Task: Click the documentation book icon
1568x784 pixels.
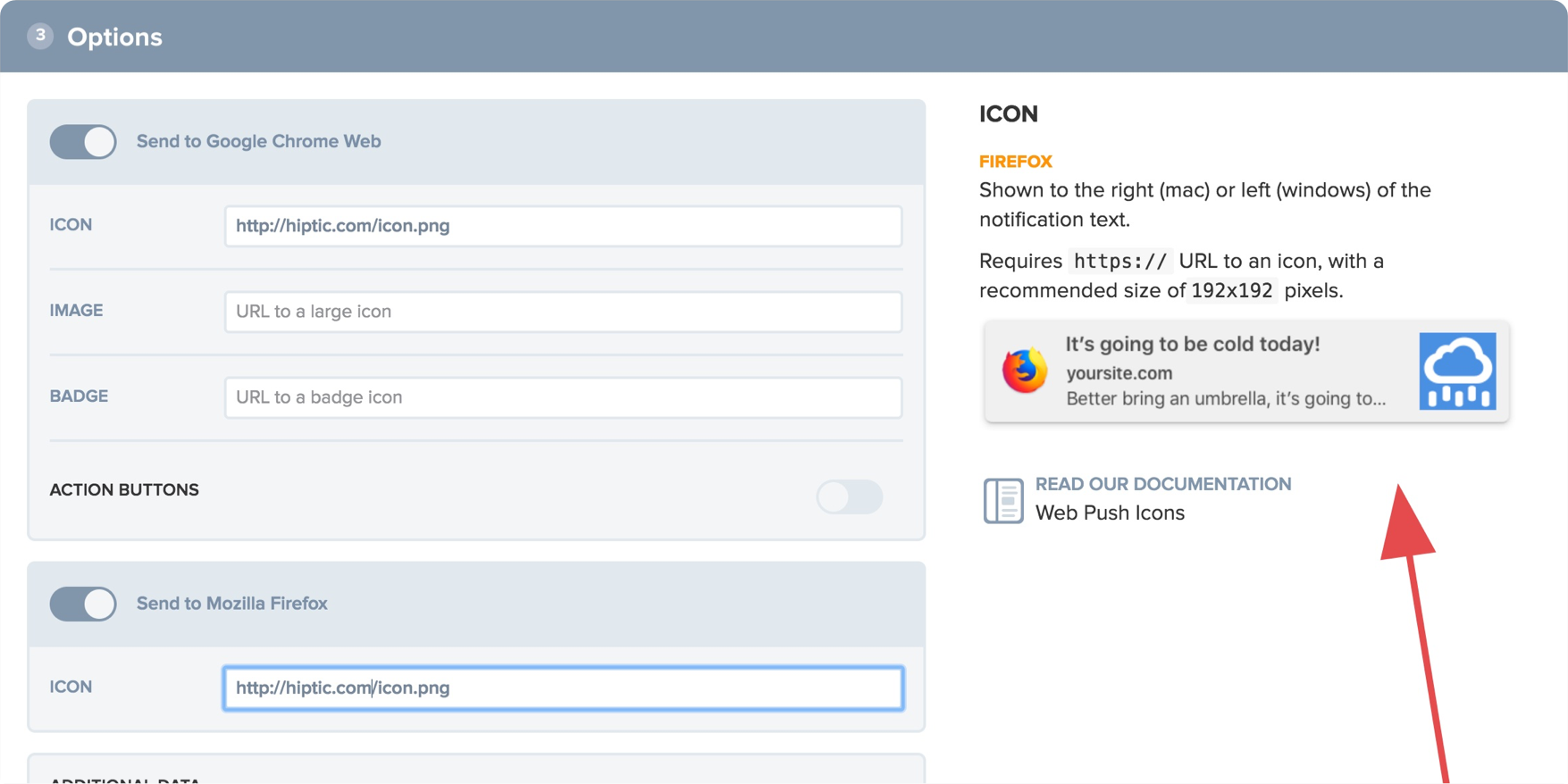Action: pyautogui.click(x=1003, y=500)
